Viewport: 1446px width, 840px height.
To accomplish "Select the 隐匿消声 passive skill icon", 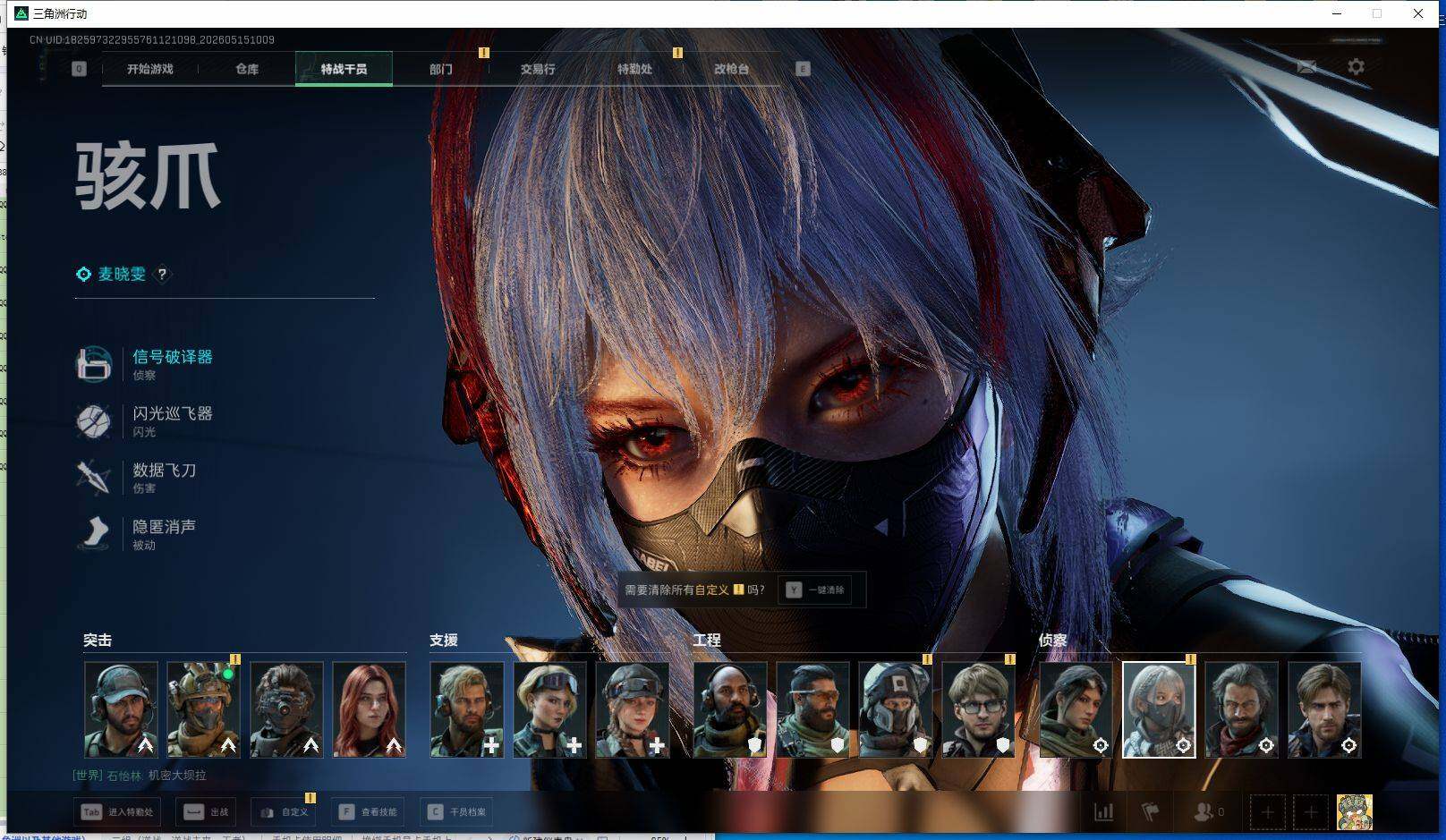I will pos(94,533).
